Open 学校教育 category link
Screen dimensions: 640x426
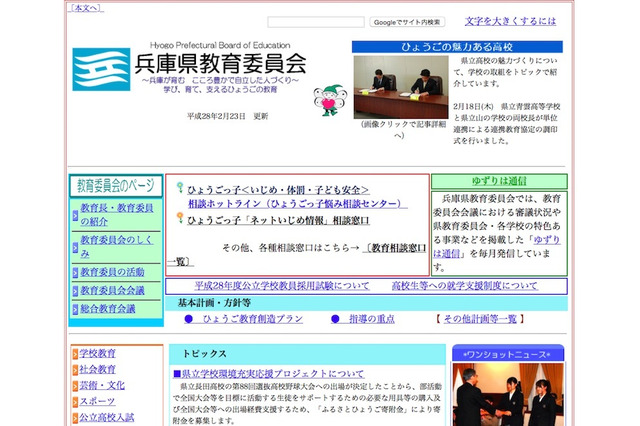98,353
